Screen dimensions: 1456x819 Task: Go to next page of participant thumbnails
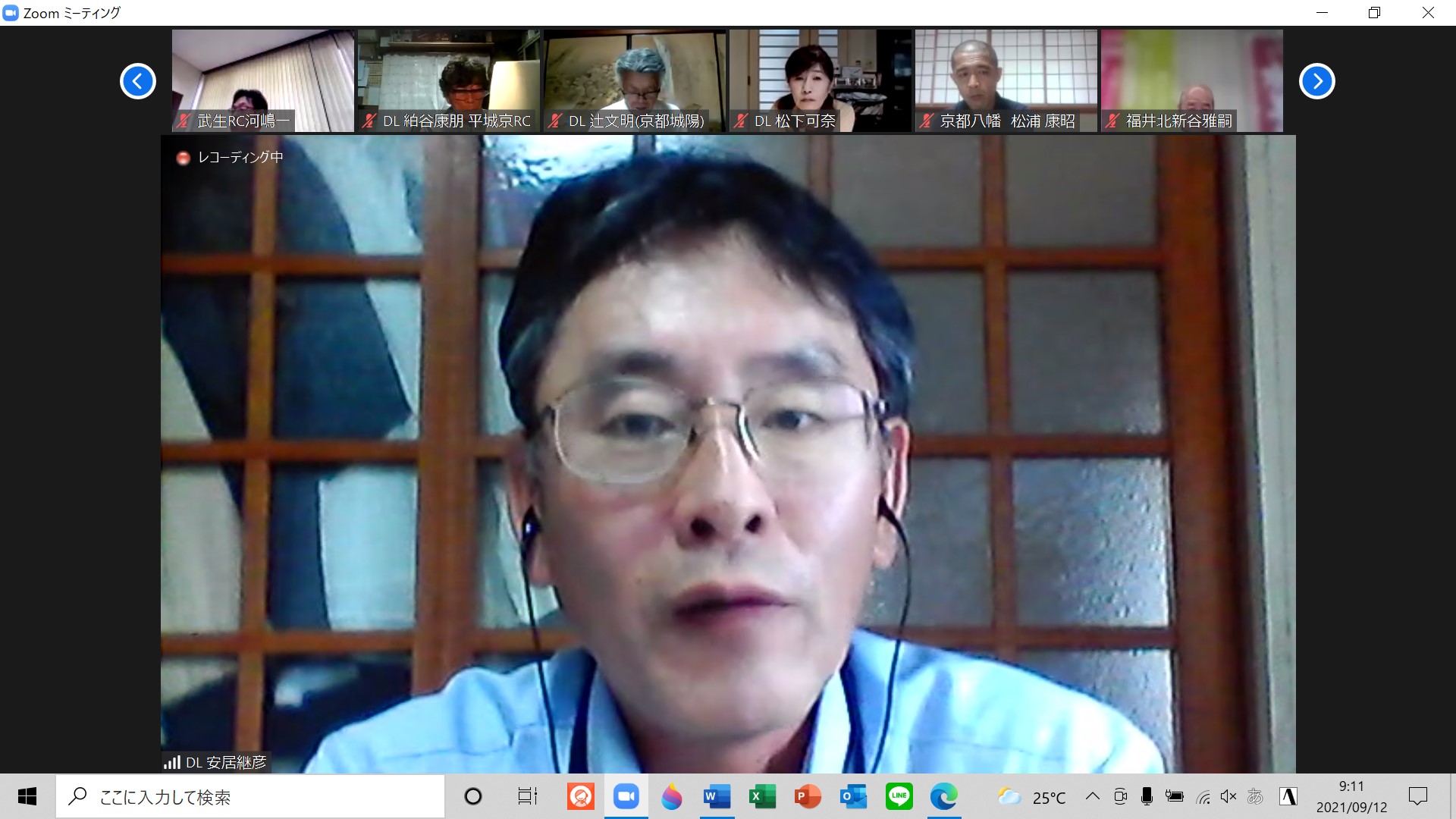coord(1316,81)
